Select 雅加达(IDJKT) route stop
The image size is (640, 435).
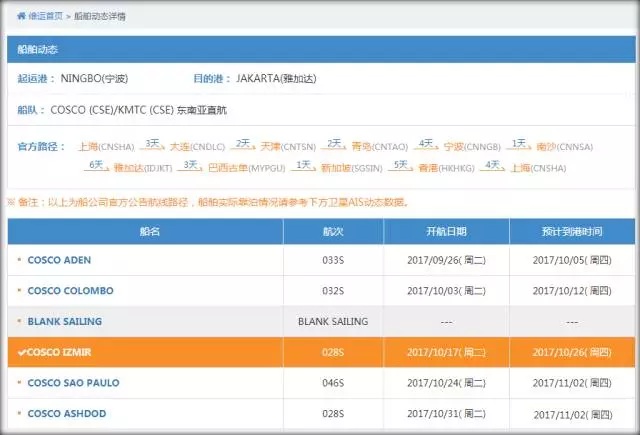pyautogui.click(x=143, y=168)
